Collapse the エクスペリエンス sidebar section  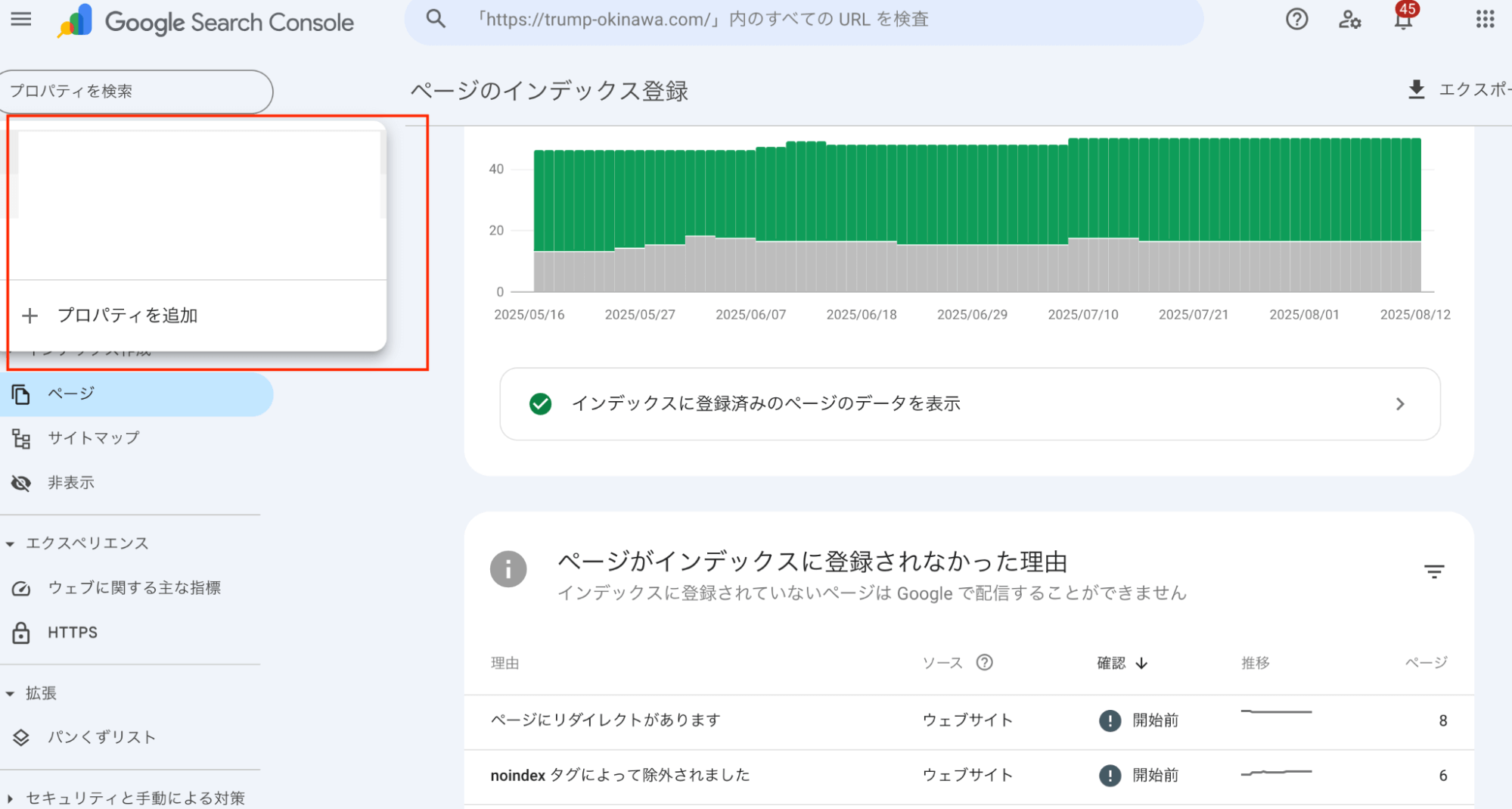pos(10,543)
